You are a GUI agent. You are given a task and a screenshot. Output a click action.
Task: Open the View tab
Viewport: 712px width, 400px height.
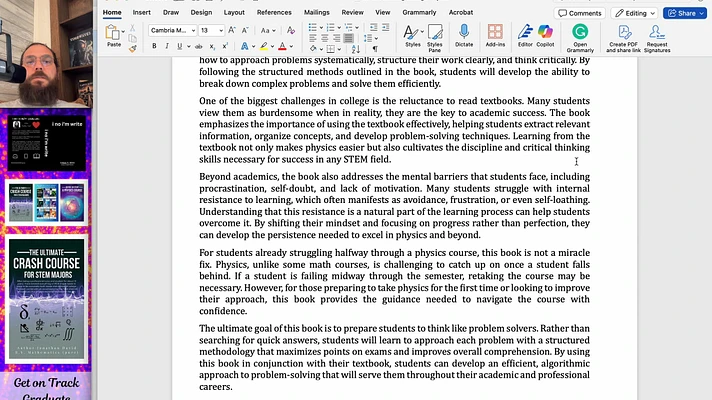pos(382,12)
